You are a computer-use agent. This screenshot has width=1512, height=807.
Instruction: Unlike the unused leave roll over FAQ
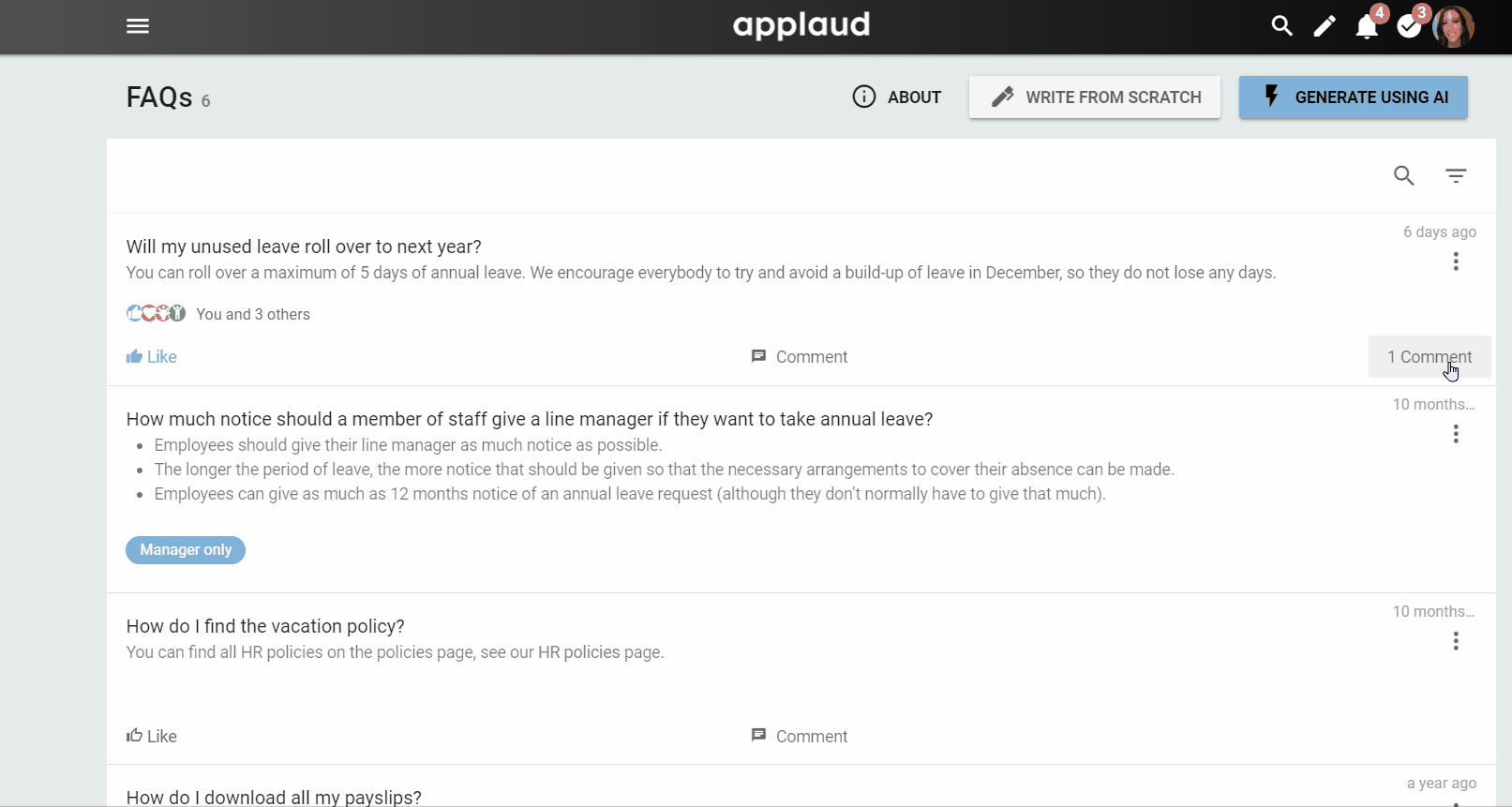click(x=152, y=356)
